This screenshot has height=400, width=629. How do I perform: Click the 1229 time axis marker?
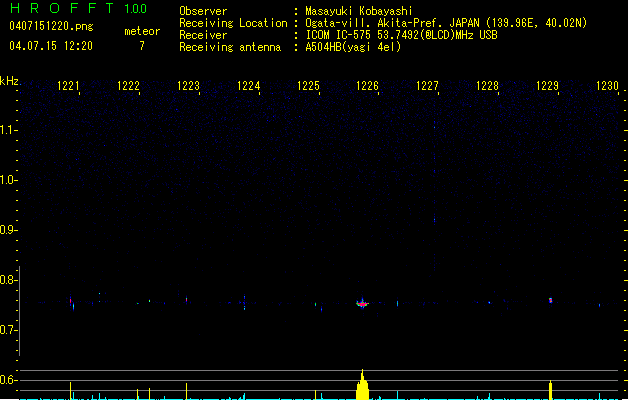coord(547,86)
